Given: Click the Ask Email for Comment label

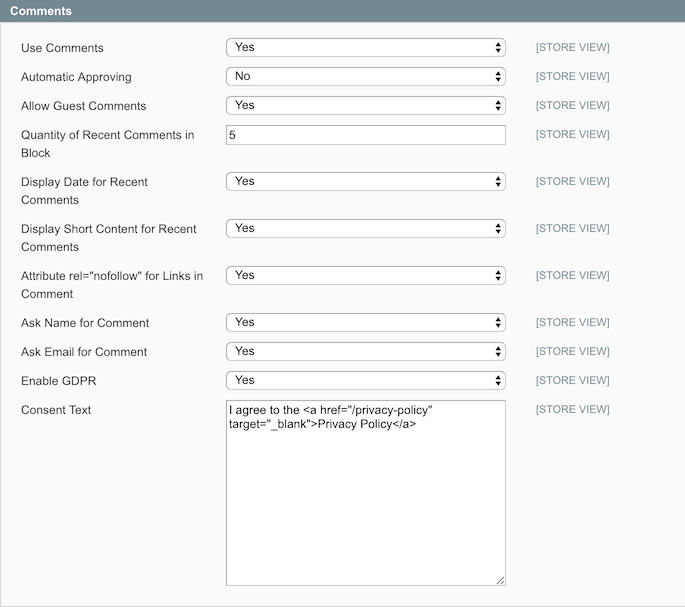Looking at the screenshot, I should [84, 352].
